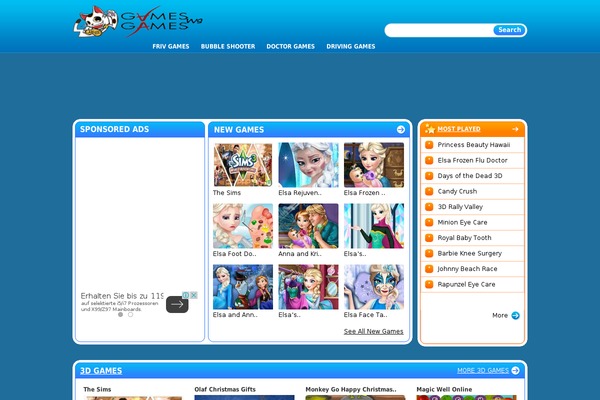This screenshot has height=400, width=600.
Task: Click the 3D Games heading link
Action: point(101,371)
